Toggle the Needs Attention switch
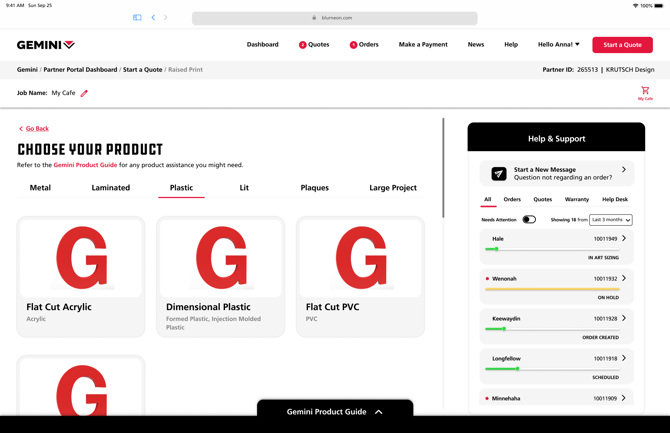The height and width of the screenshot is (433, 670). tap(529, 220)
